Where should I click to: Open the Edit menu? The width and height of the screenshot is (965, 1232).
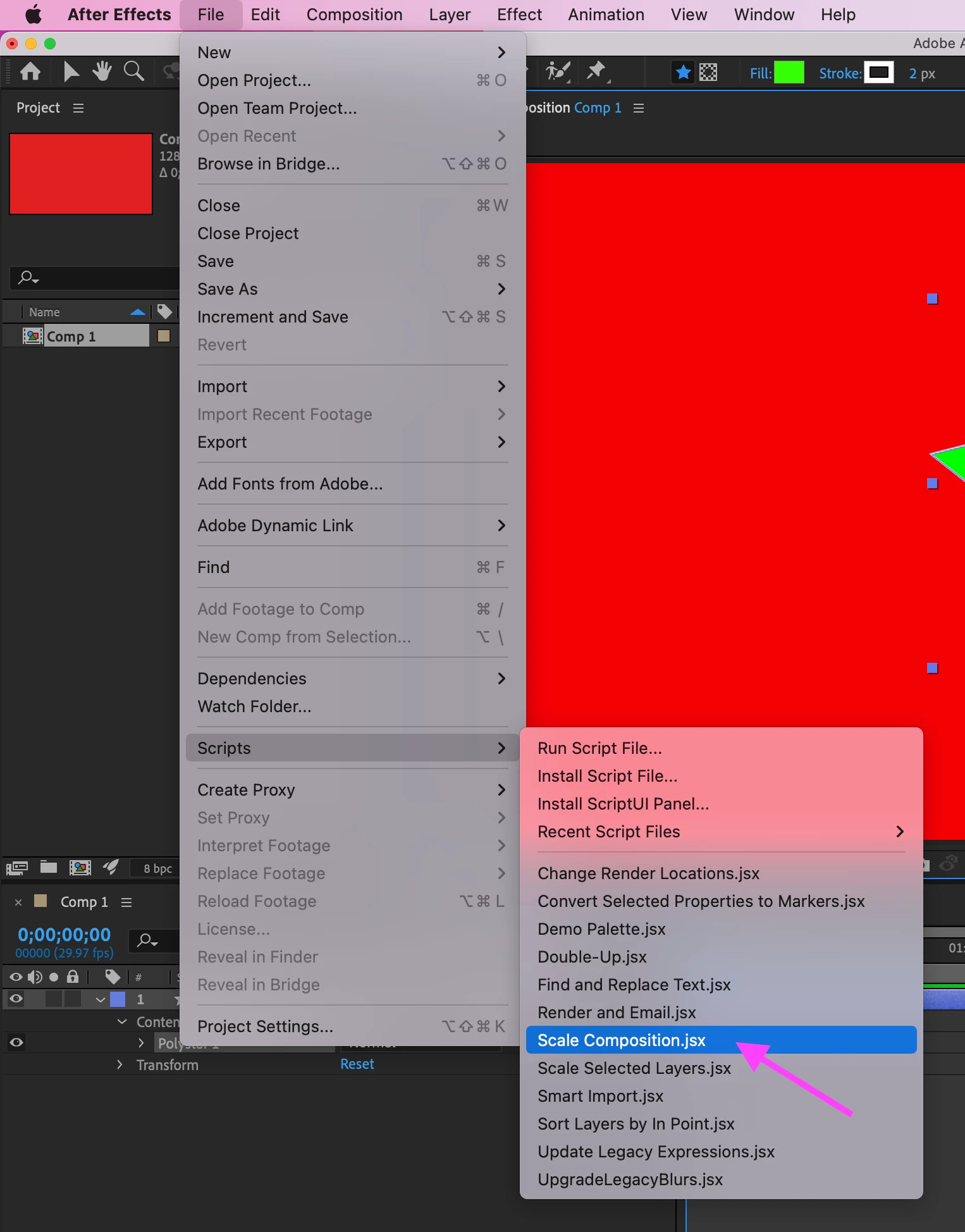(265, 15)
